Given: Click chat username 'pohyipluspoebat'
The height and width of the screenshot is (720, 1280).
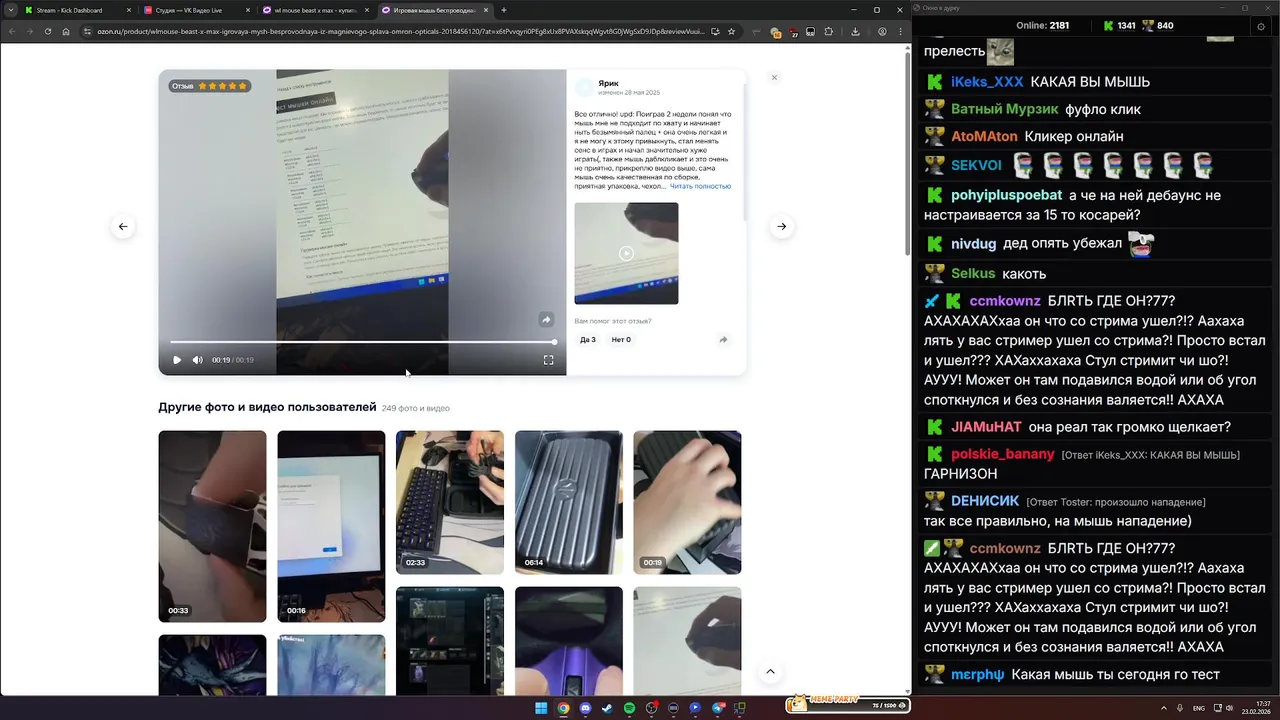Looking at the screenshot, I should coord(1006,195).
